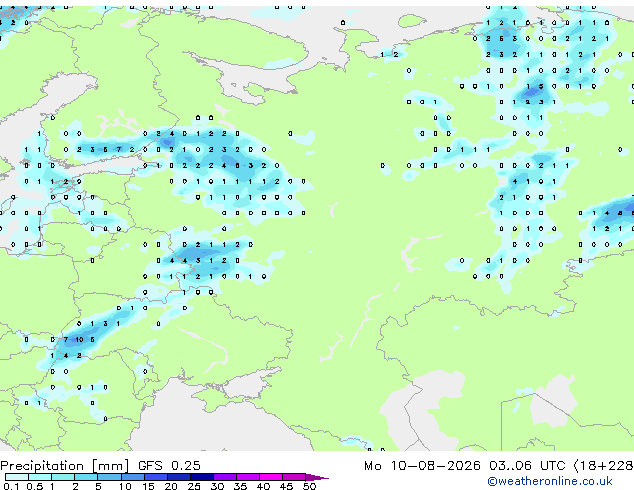Click the 1–2 mm legend swatch
The image size is (634, 490).
click(x=63, y=477)
